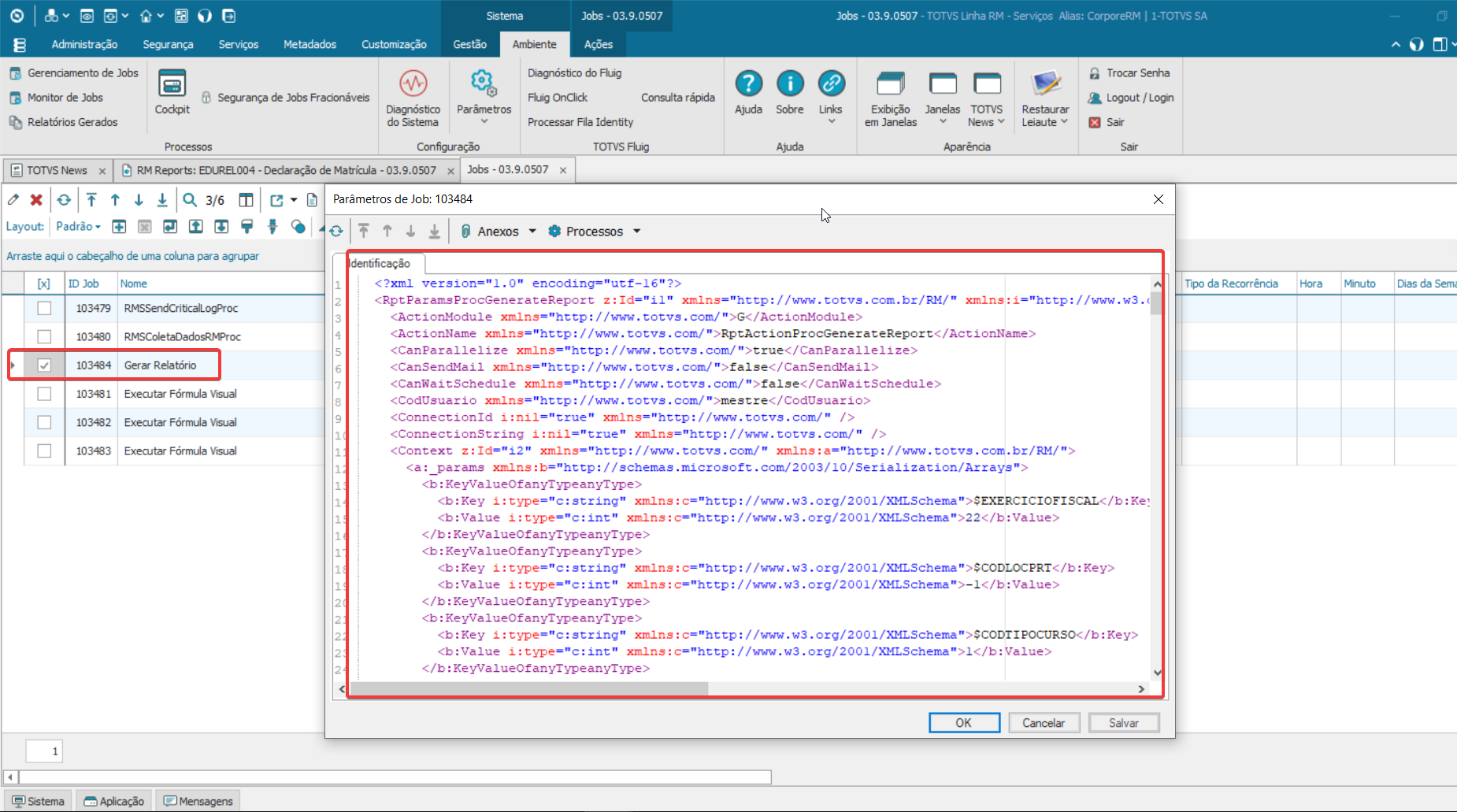Open the Restaurar Leiaute icon
This screenshot has width=1457, height=812.
coord(1045,98)
